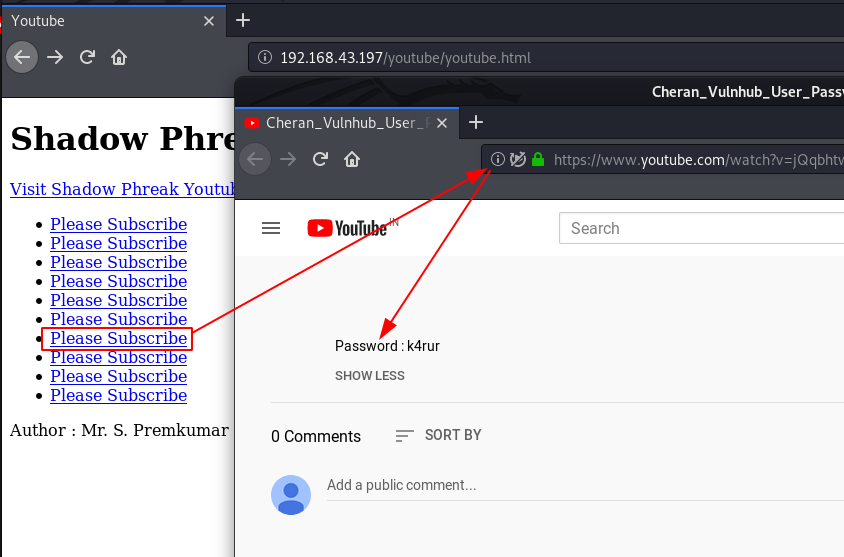The width and height of the screenshot is (844, 557).
Task: Click the ninth Please Subscribe link
Action: point(118,376)
